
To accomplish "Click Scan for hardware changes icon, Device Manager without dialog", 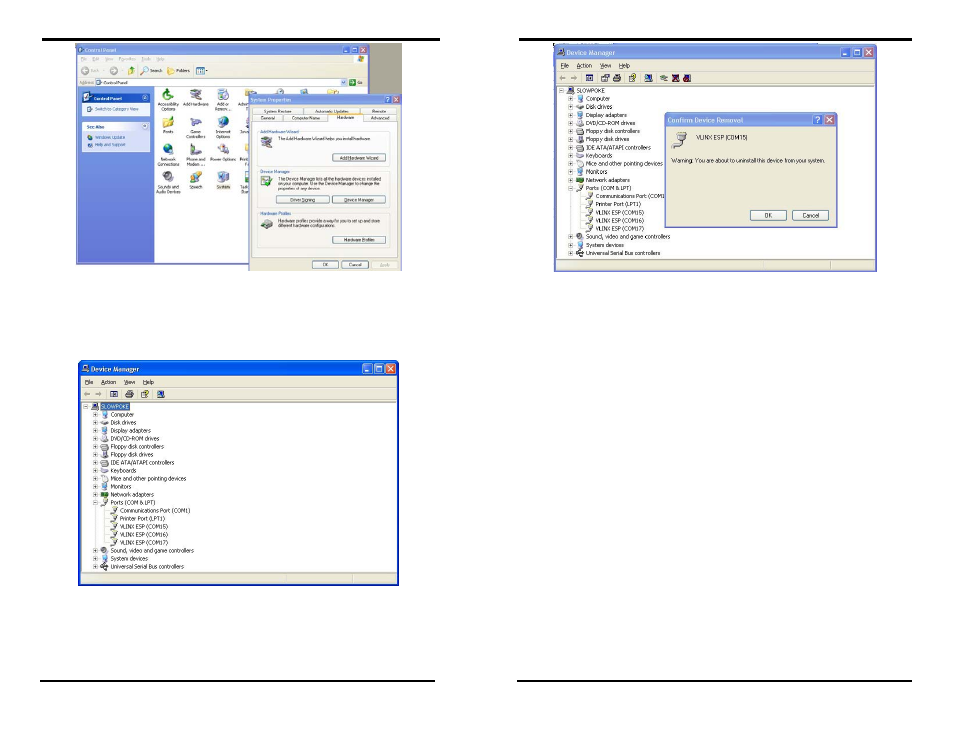I will (x=161, y=394).
